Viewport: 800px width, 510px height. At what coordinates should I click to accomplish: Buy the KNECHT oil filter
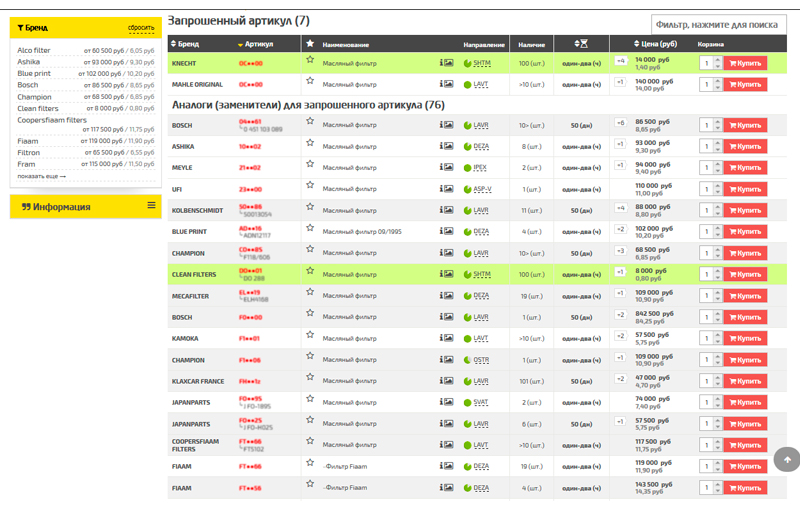[745, 63]
